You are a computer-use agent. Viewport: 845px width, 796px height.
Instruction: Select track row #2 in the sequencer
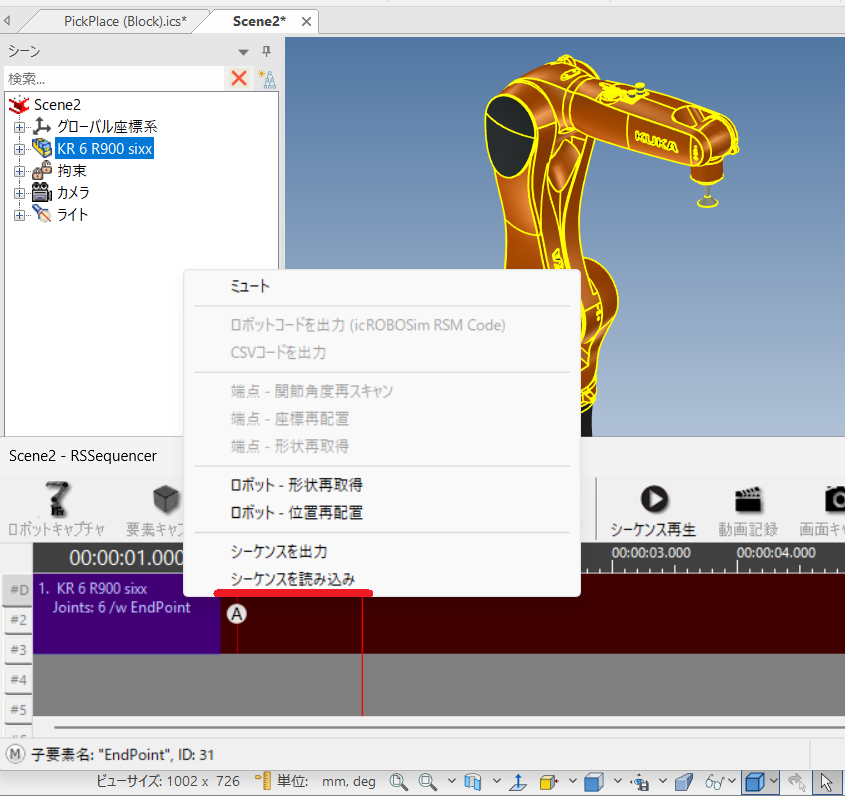[18, 620]
